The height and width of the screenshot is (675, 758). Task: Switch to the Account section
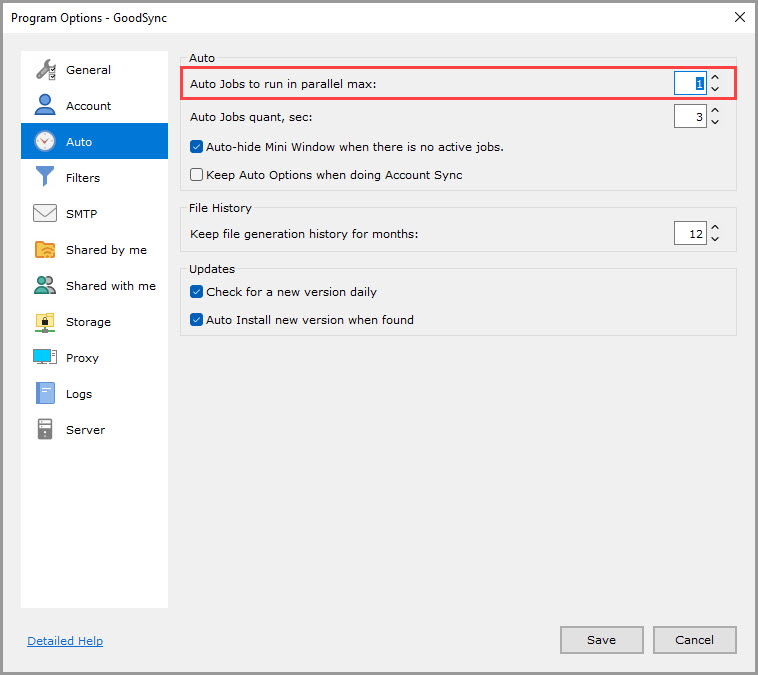[x=94, y=105]
